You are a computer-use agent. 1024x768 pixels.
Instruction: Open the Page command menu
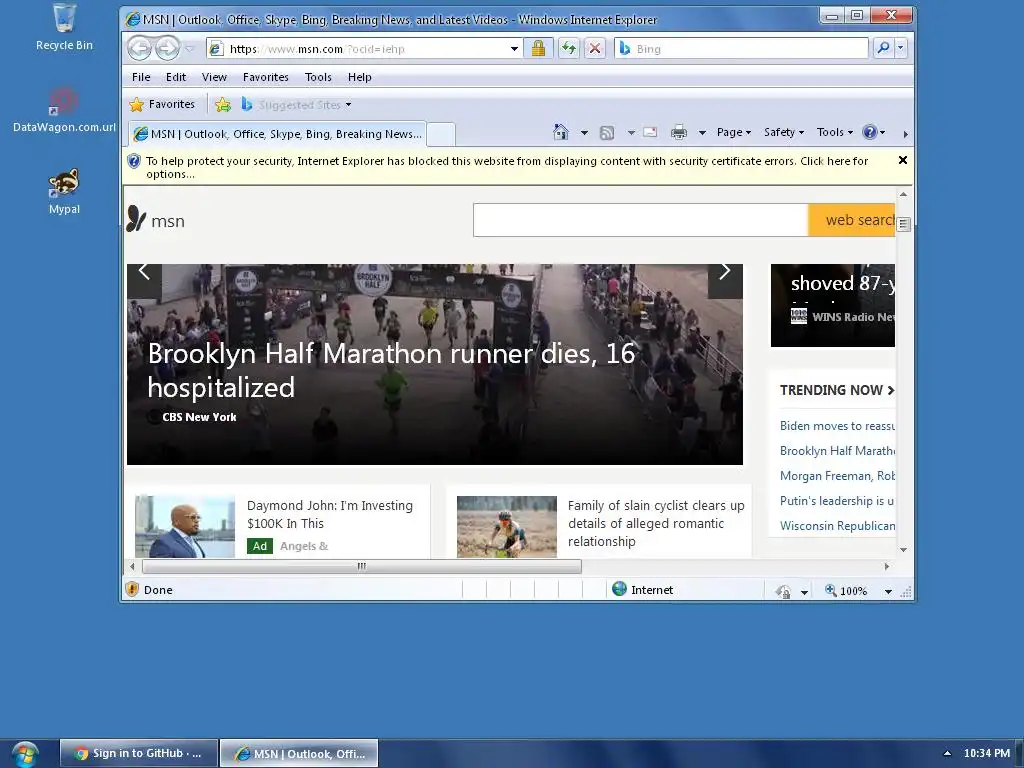coord(733,132)
